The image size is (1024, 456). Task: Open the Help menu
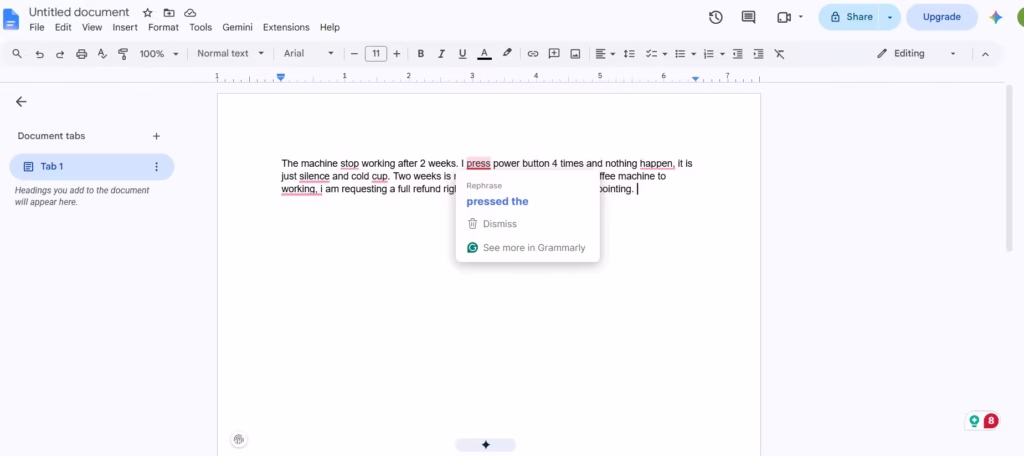(330, 27)
